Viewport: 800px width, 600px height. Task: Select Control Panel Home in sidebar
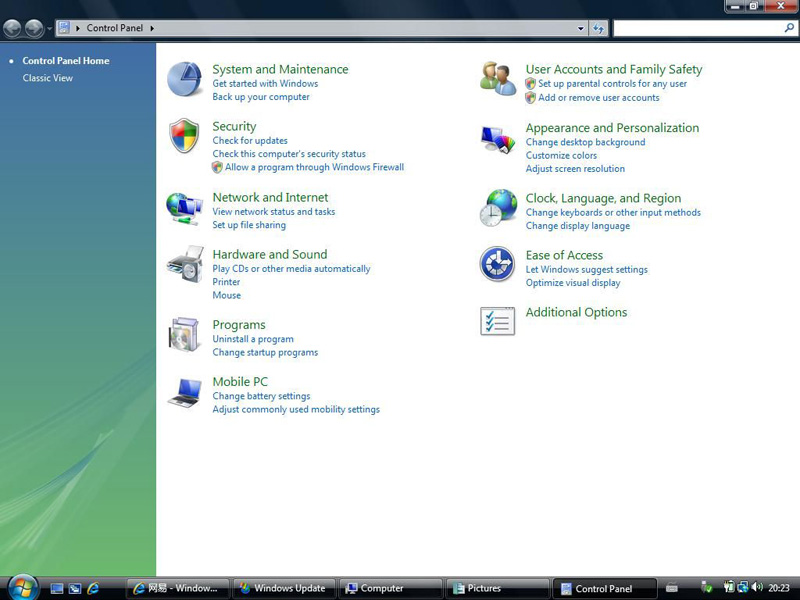[66, 61]
